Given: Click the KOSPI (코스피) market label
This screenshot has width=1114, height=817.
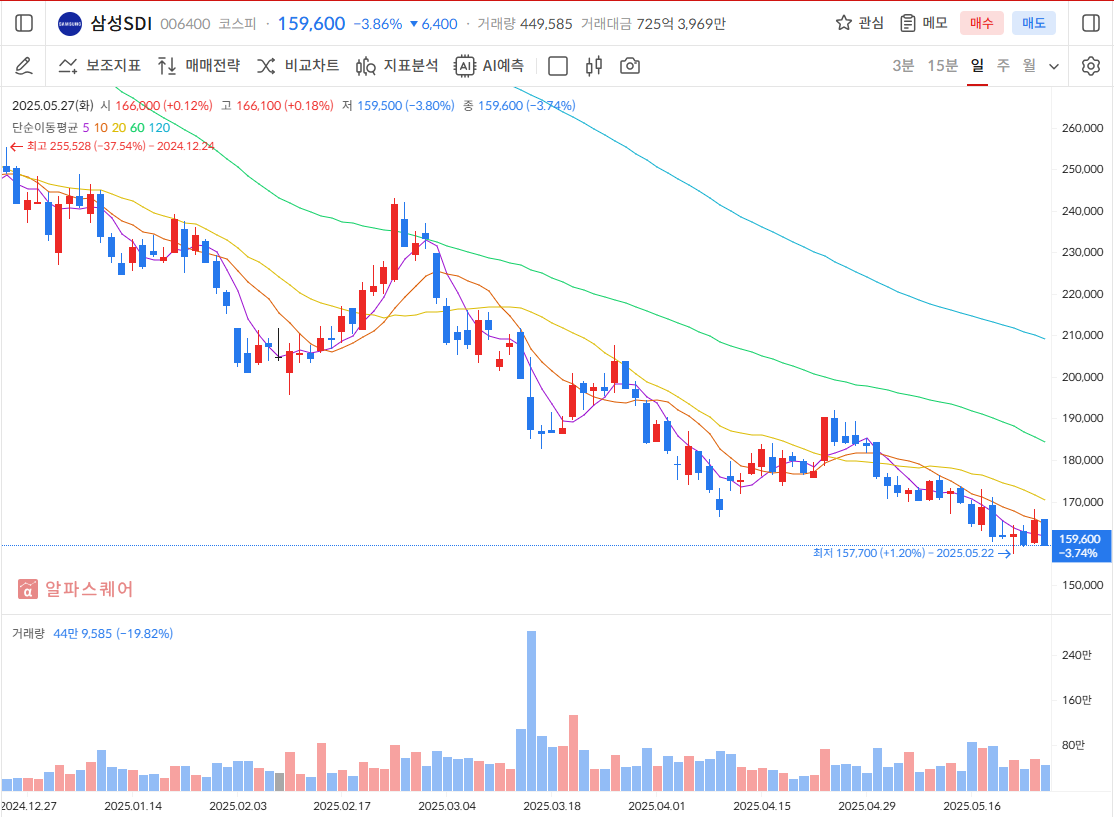Looking at the screenshot, I should coord(237,24).
